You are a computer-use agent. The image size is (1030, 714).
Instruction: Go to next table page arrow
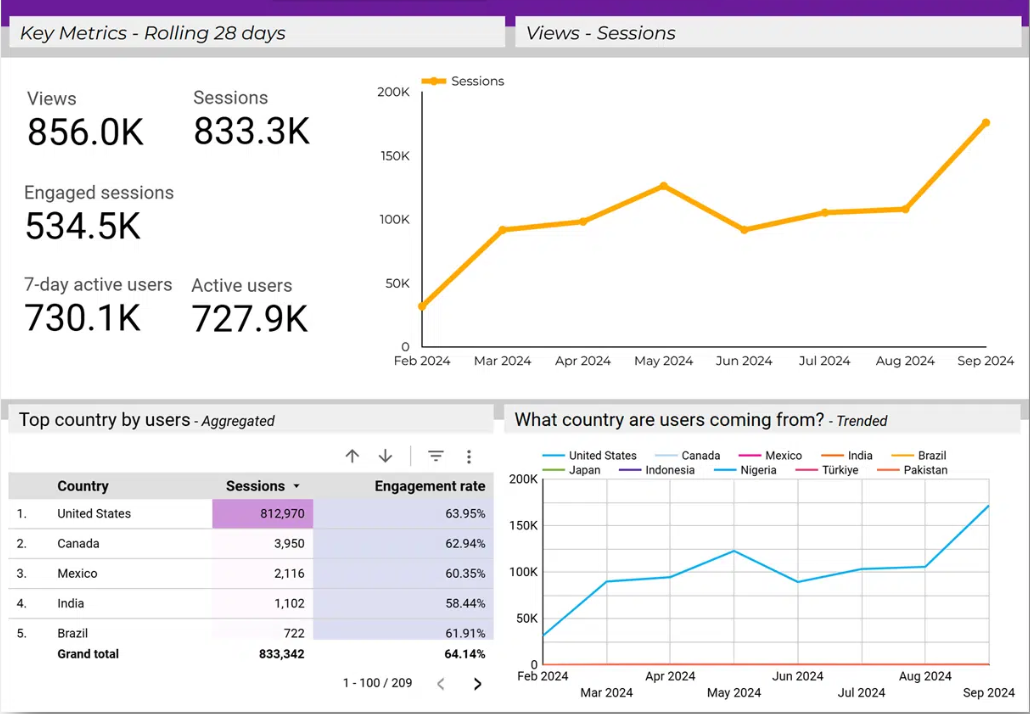tap(477, 684)
